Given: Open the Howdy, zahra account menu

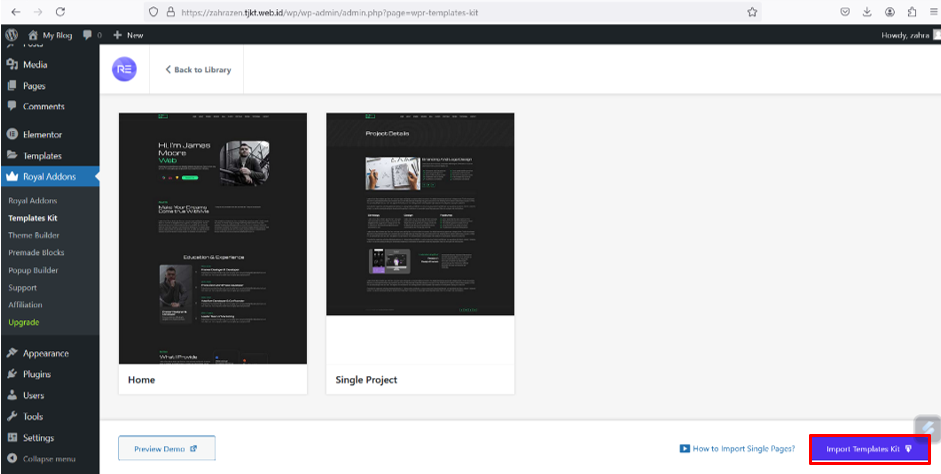Looking at the screenshot, I should pos(904,35).
